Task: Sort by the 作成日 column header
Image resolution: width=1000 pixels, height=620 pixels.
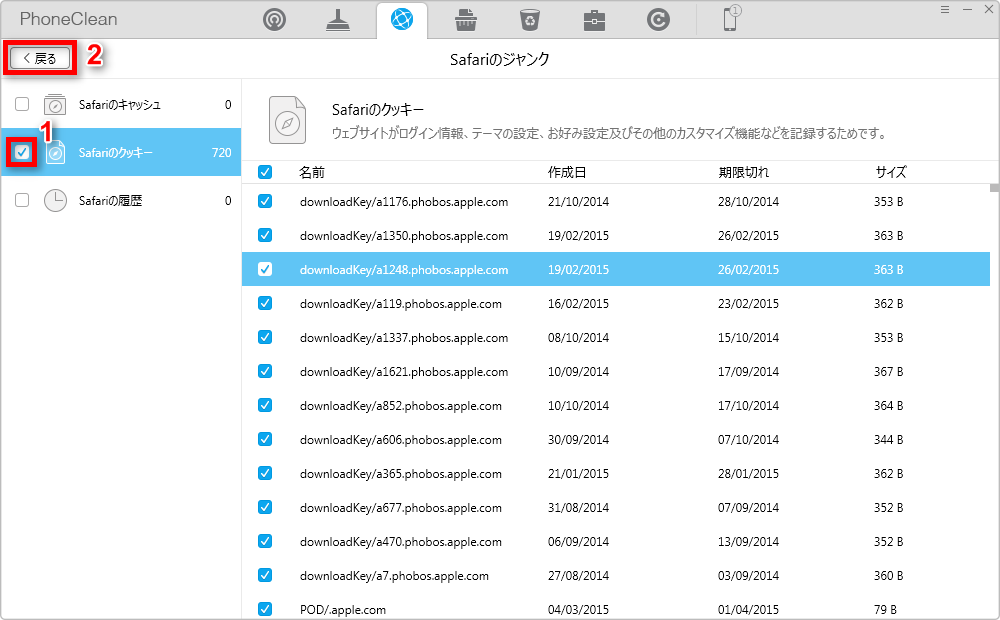Action: click(x=567, y=172)
